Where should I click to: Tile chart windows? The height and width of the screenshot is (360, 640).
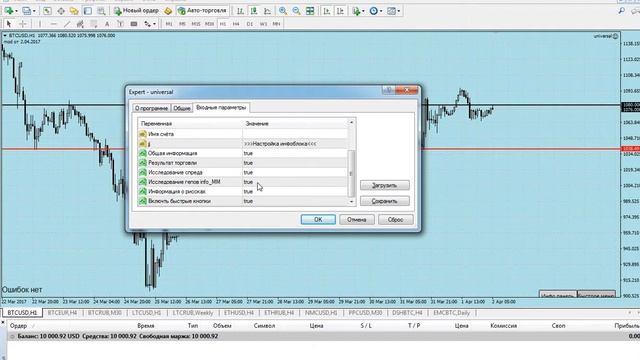coord(310,11)
